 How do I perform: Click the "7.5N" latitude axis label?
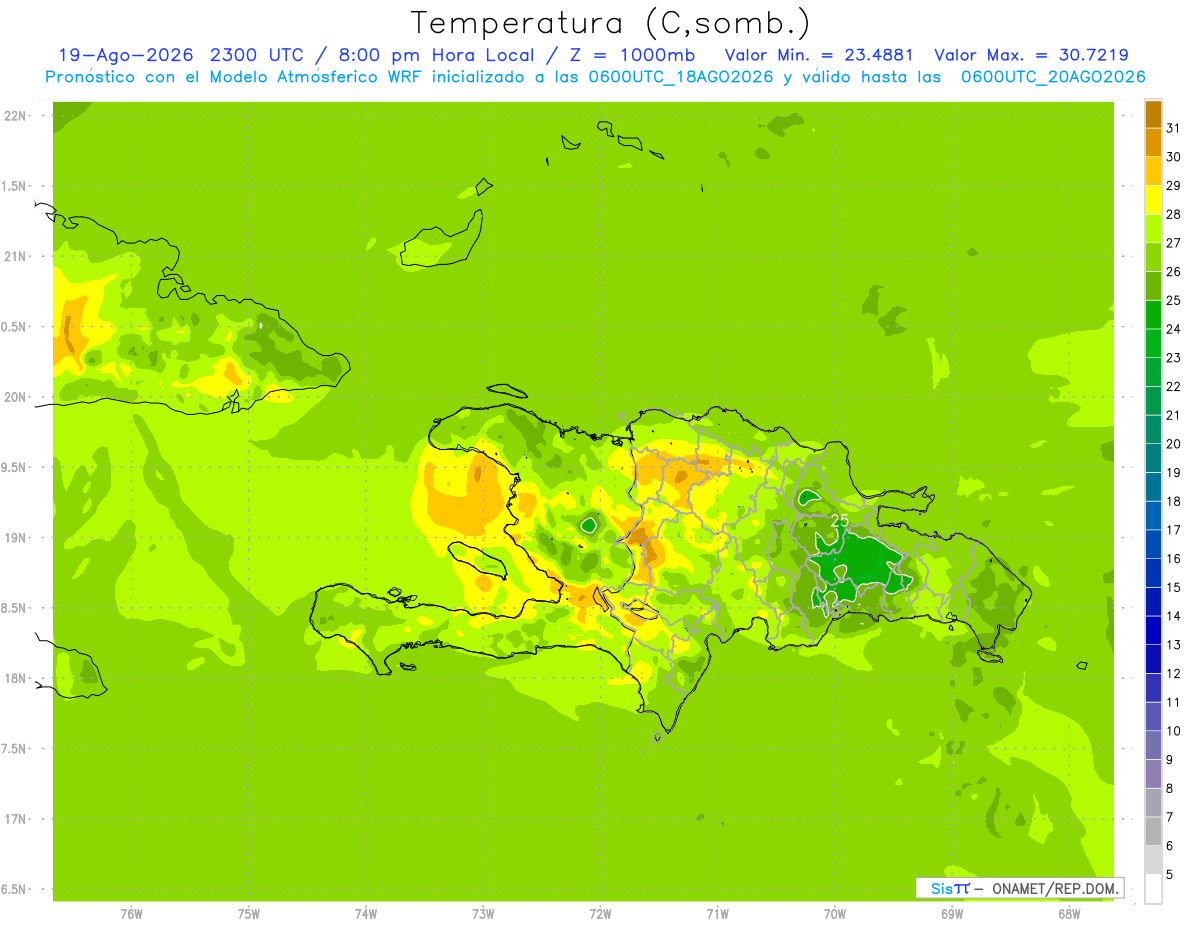pos(15,749)
